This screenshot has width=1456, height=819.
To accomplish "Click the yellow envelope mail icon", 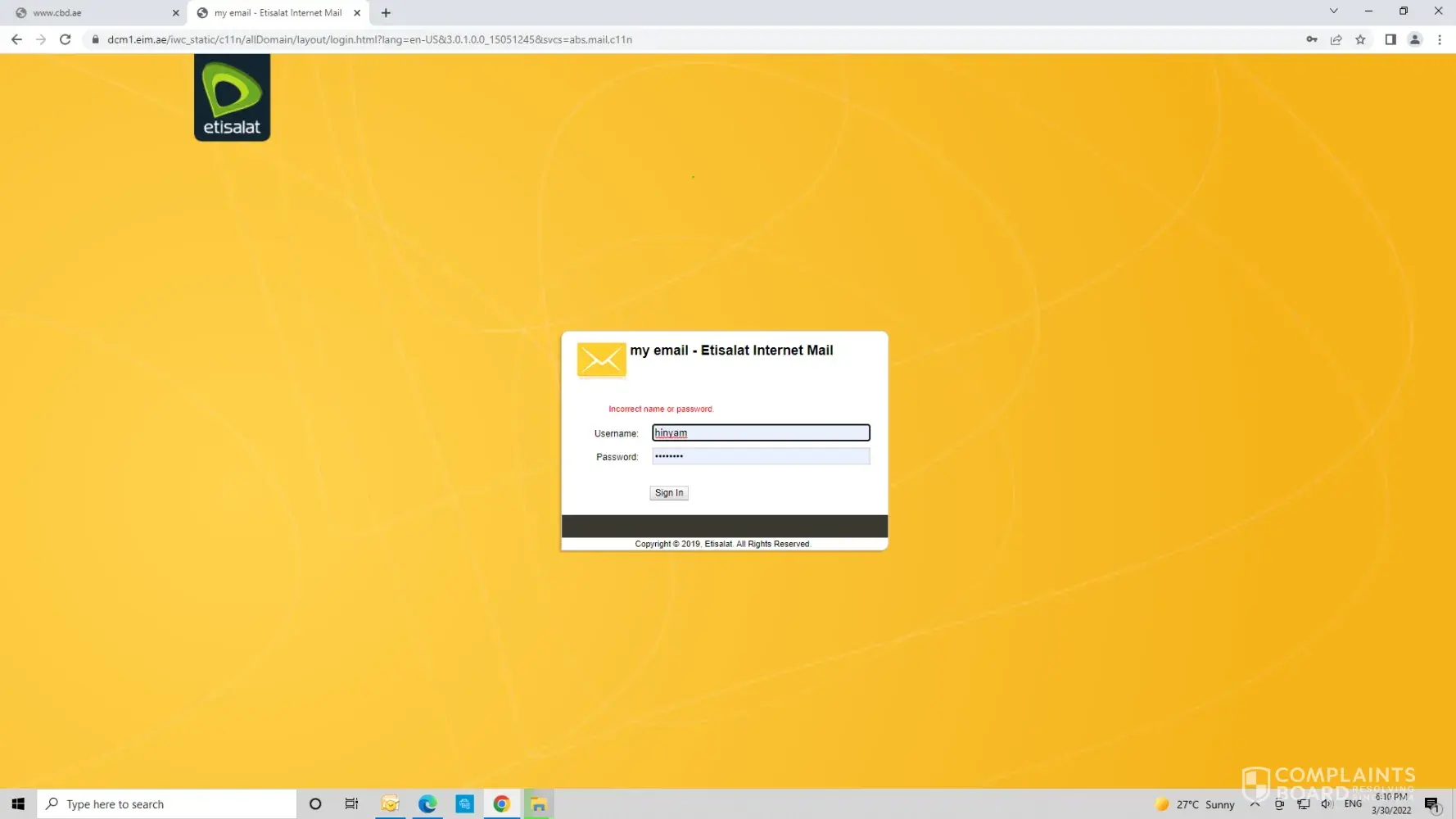I will [x=601, y=360].
